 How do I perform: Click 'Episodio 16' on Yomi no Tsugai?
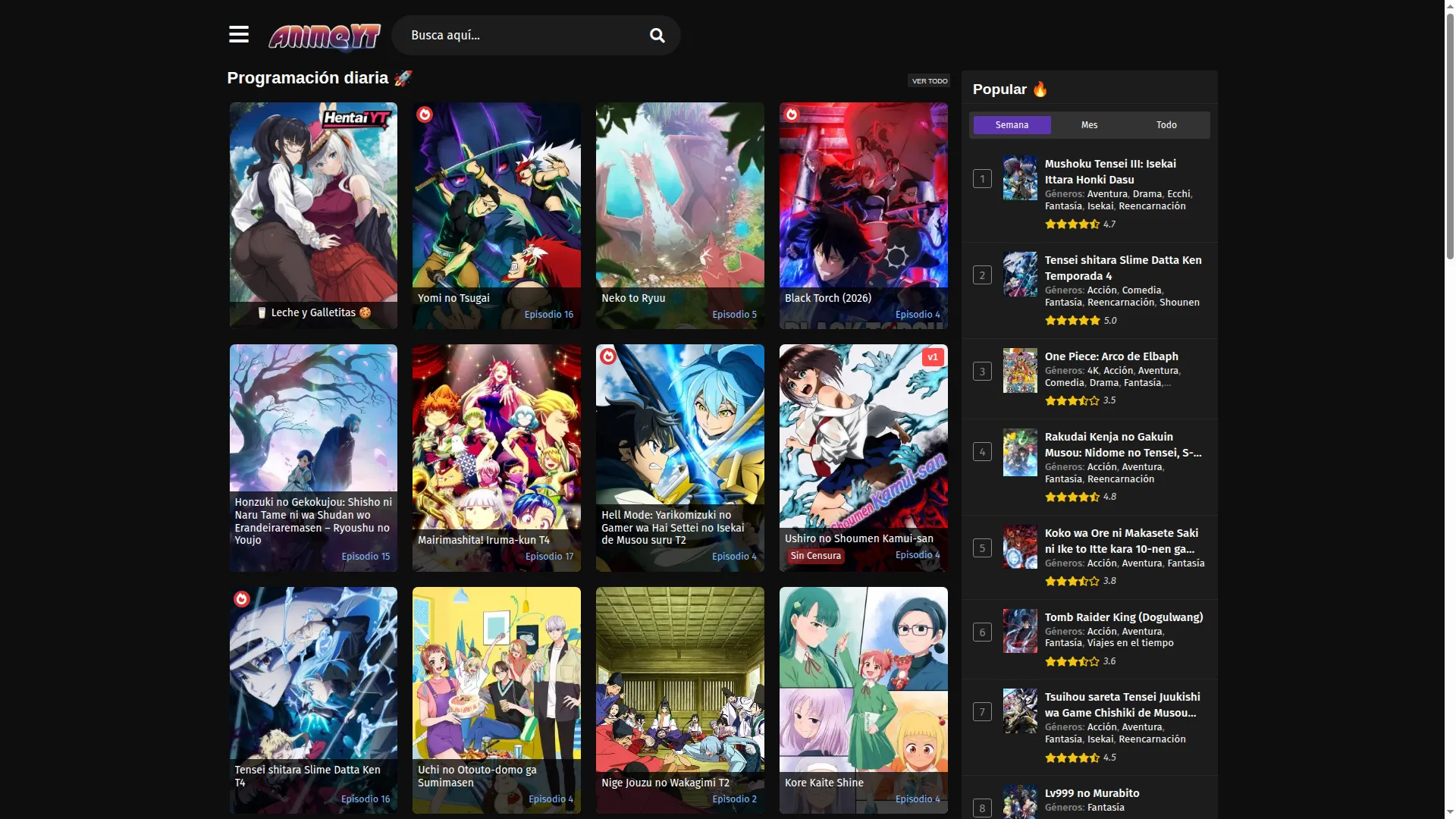pos(548,315)
